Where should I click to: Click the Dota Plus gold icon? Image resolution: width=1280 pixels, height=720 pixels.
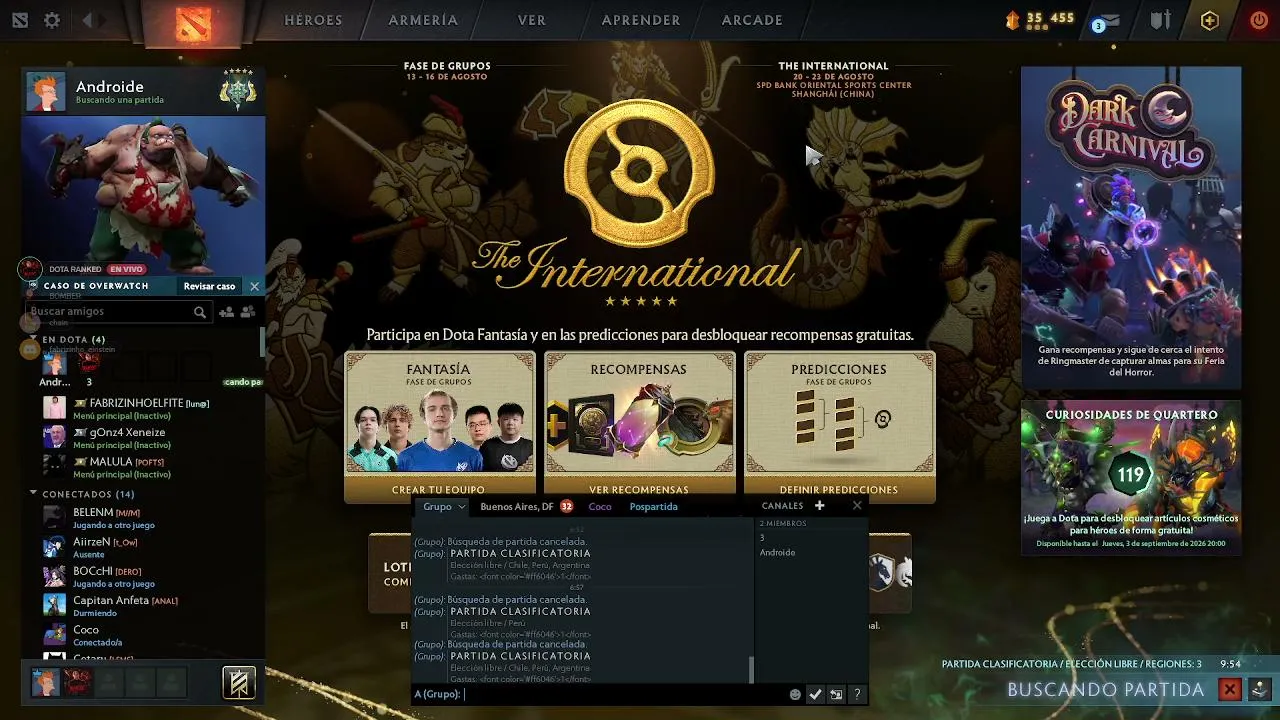1210,20
